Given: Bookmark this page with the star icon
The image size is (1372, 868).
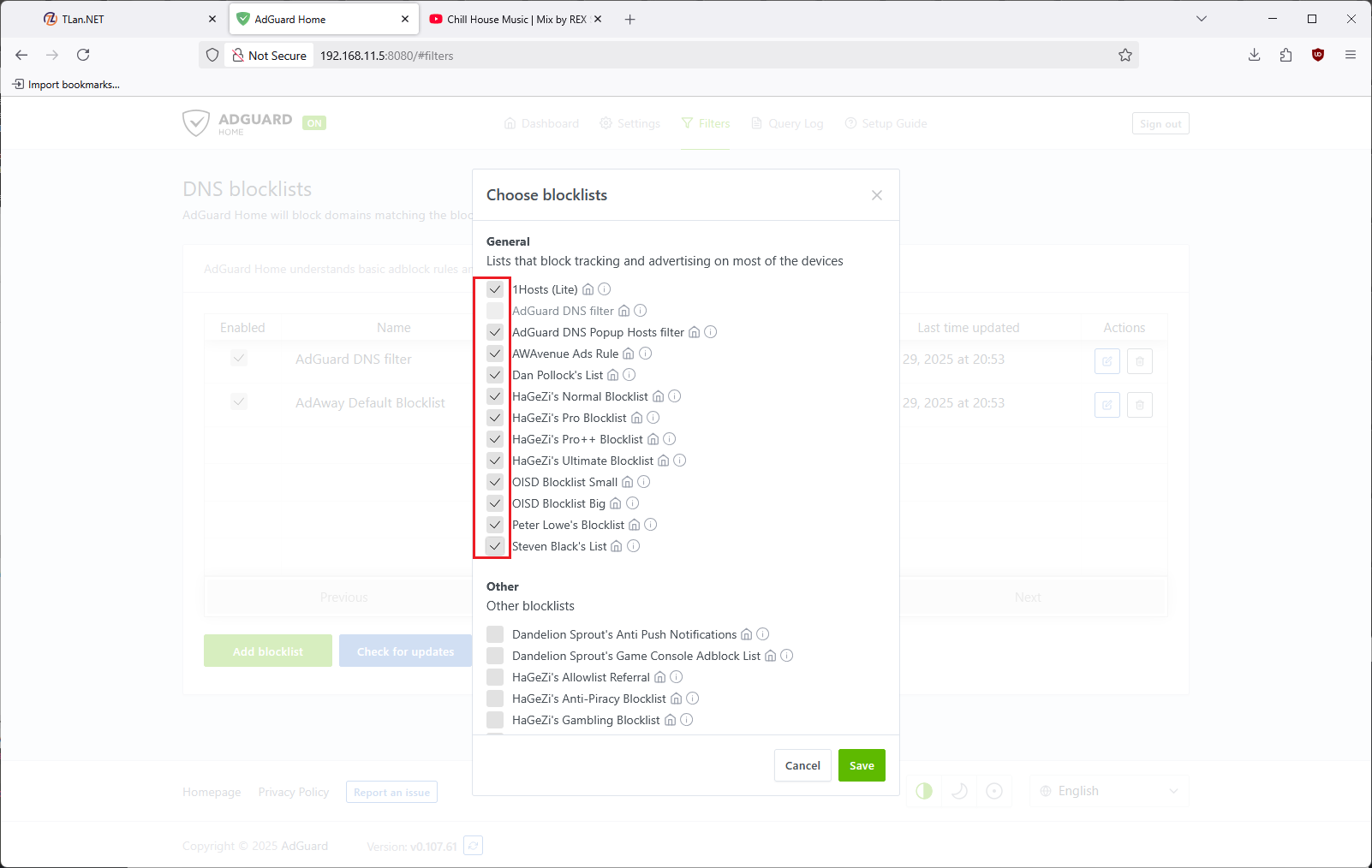Looking at the screenshot, I should pos(1125,56).
